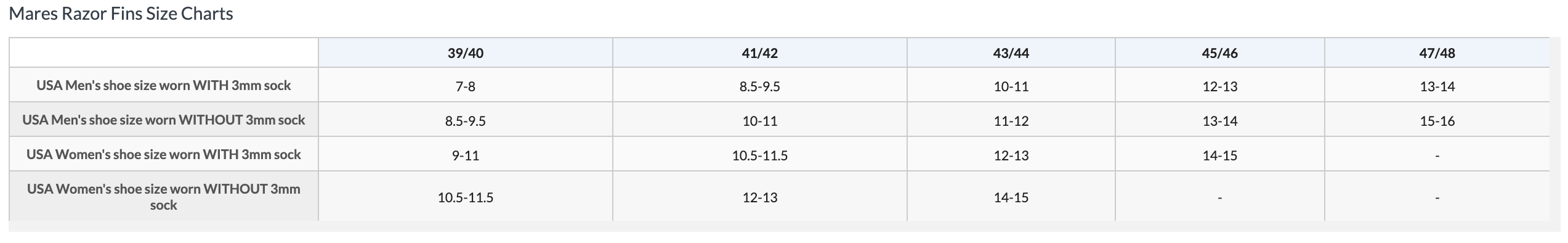Click the empty top-left table header cell
Screen dimensions: 1568x243
(x=163, y=53)
